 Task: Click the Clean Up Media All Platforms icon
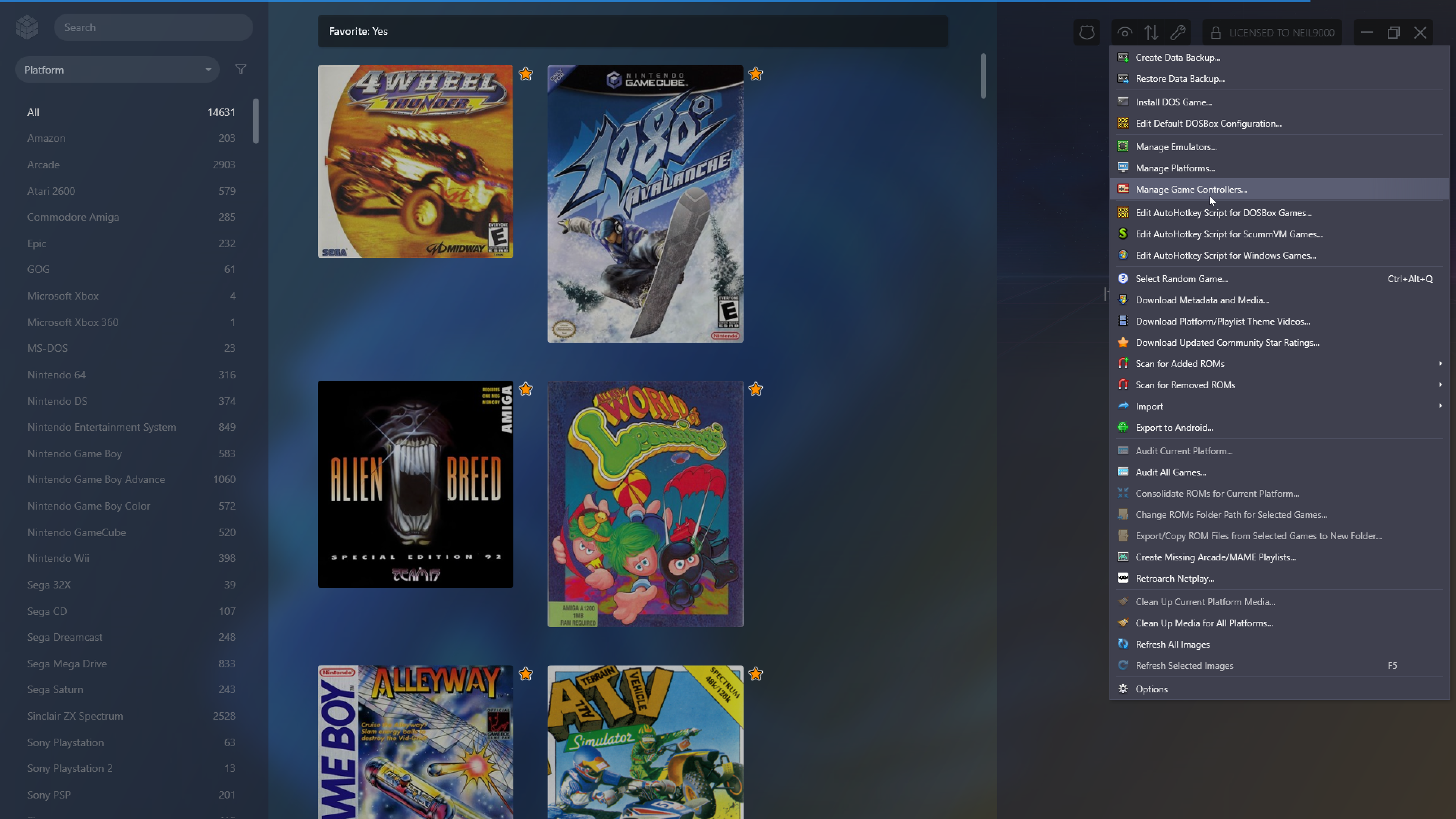[1123, 623]
